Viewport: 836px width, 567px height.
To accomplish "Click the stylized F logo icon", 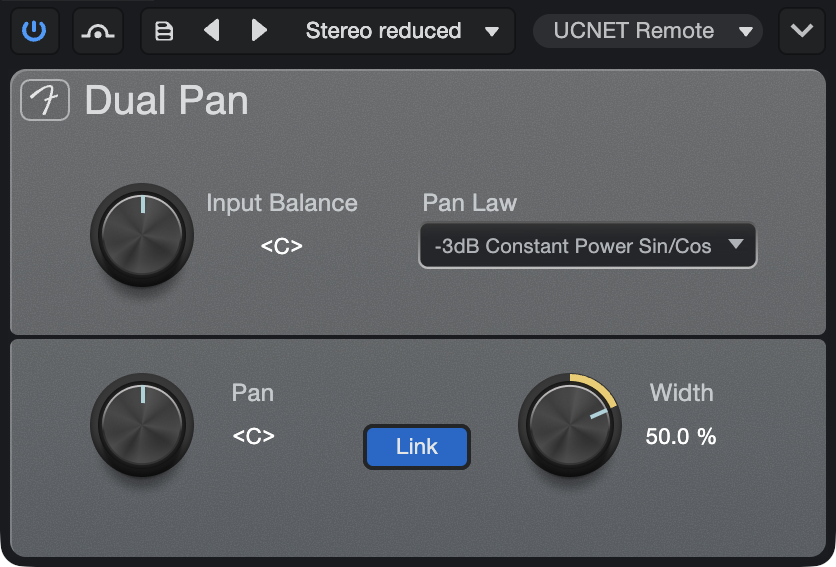I will point(45,100).
